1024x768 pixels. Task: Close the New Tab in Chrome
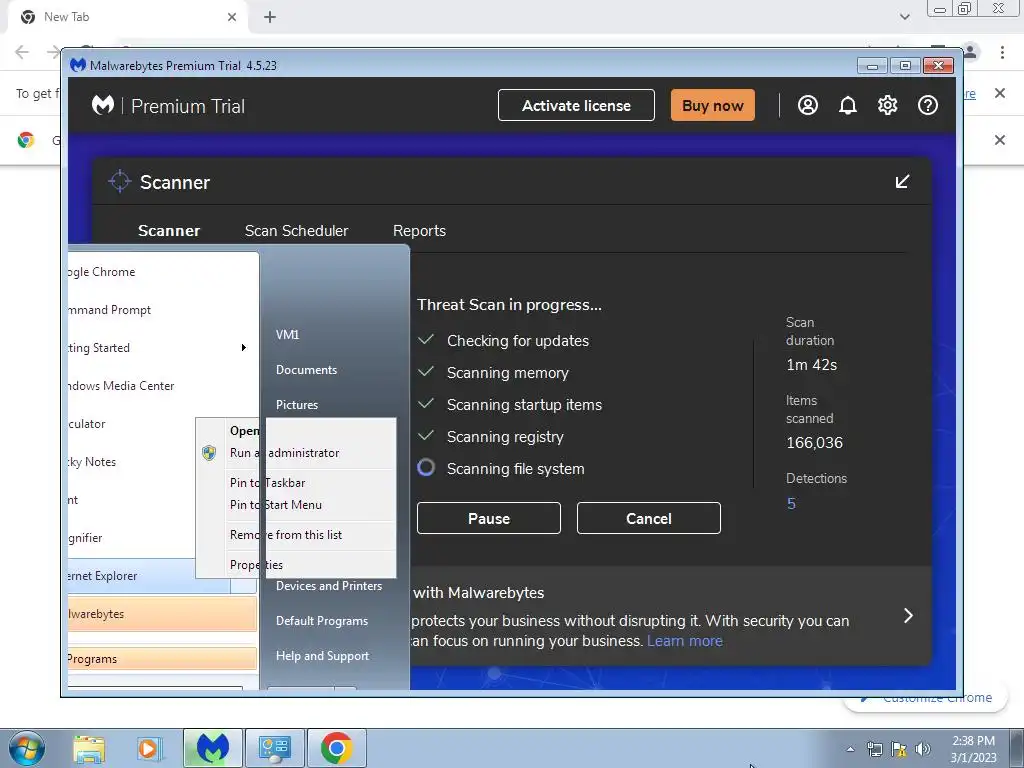point(232,17)
